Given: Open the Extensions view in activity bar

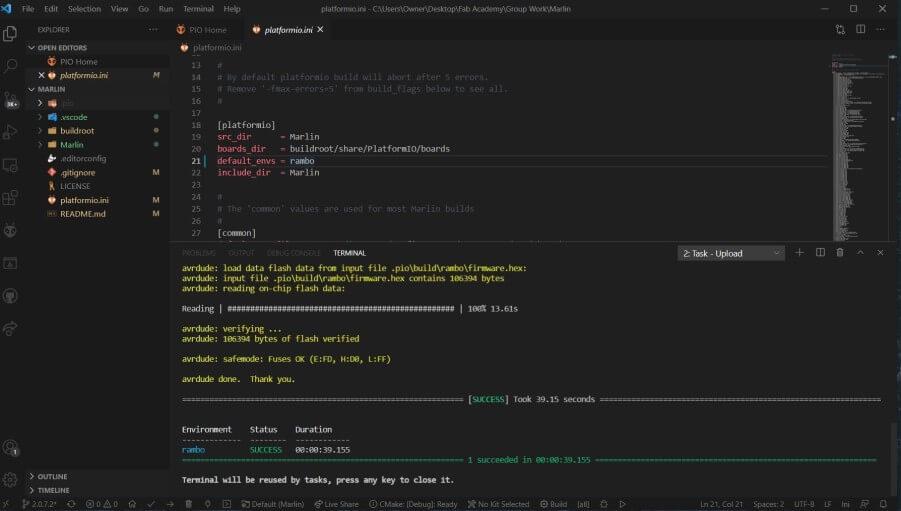Looking at the screenshot, I should click(x=10, y=198).
